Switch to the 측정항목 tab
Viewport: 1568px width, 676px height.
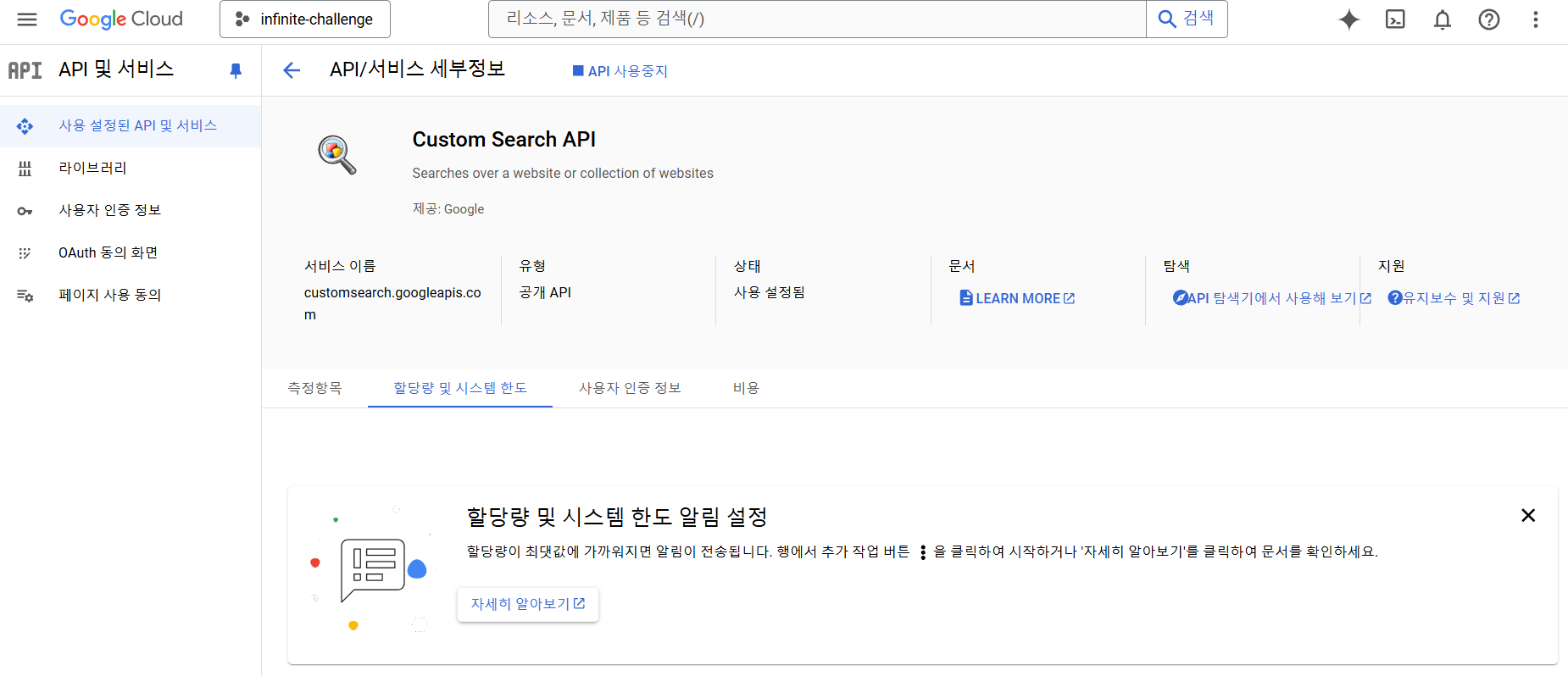(314, 388)
